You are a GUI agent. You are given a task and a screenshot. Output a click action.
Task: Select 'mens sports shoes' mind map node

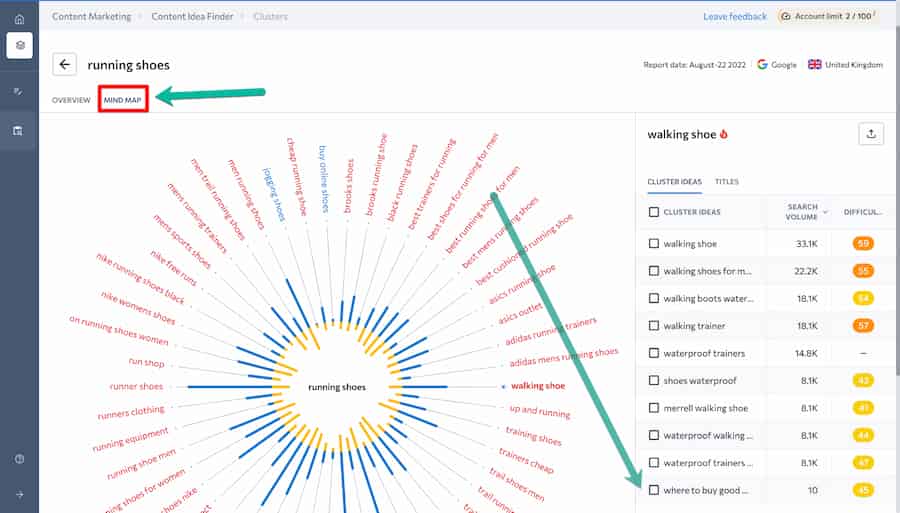click(182, 241)
